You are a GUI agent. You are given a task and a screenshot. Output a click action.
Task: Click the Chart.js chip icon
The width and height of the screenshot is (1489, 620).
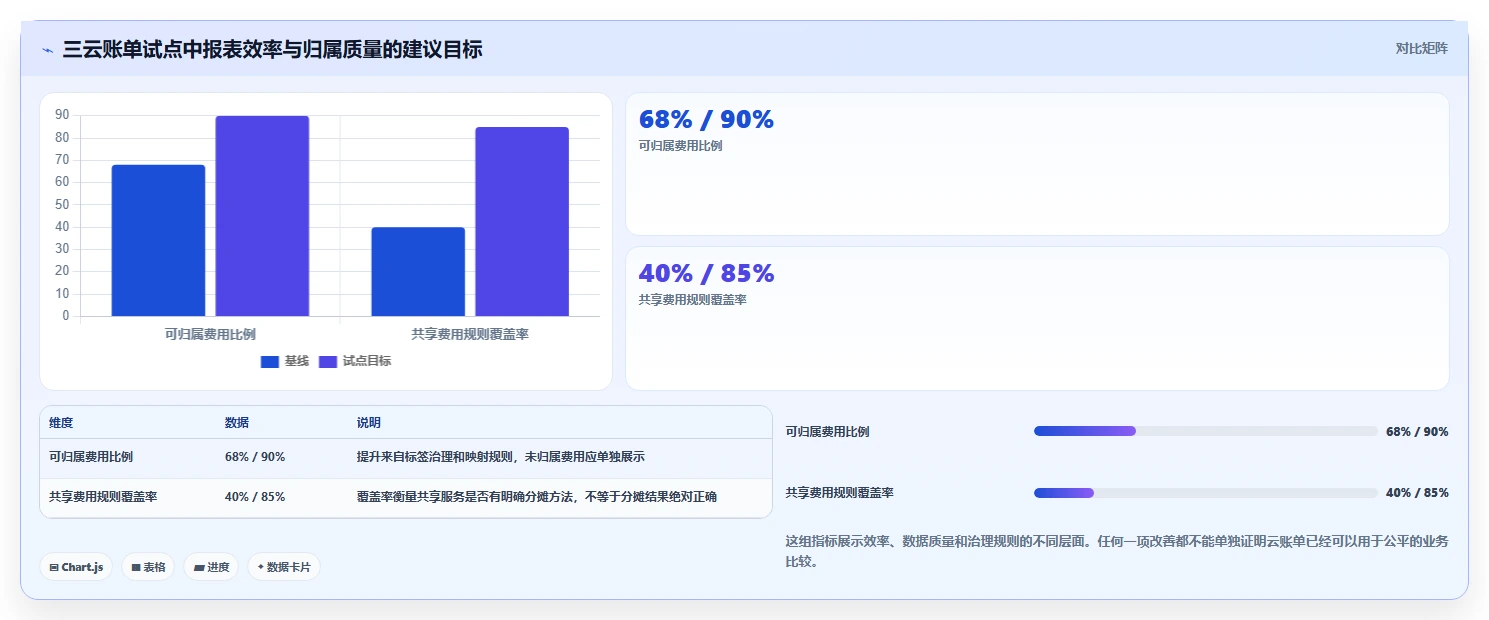(54, 567)
